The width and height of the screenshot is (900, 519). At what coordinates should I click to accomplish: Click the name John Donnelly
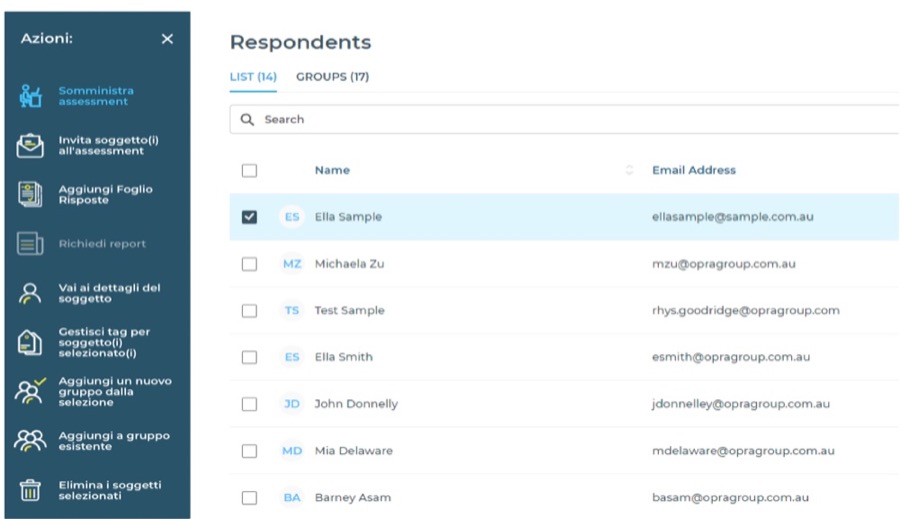356,404
